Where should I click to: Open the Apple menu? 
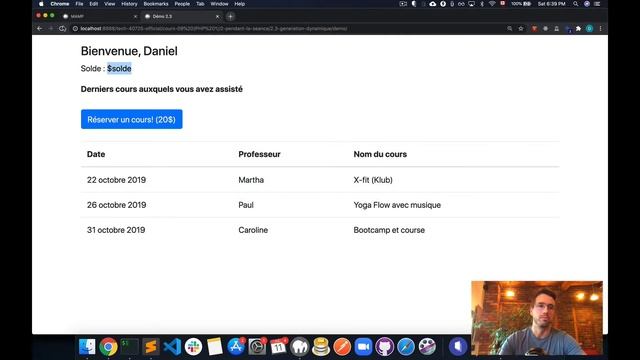tap(41, 4)
